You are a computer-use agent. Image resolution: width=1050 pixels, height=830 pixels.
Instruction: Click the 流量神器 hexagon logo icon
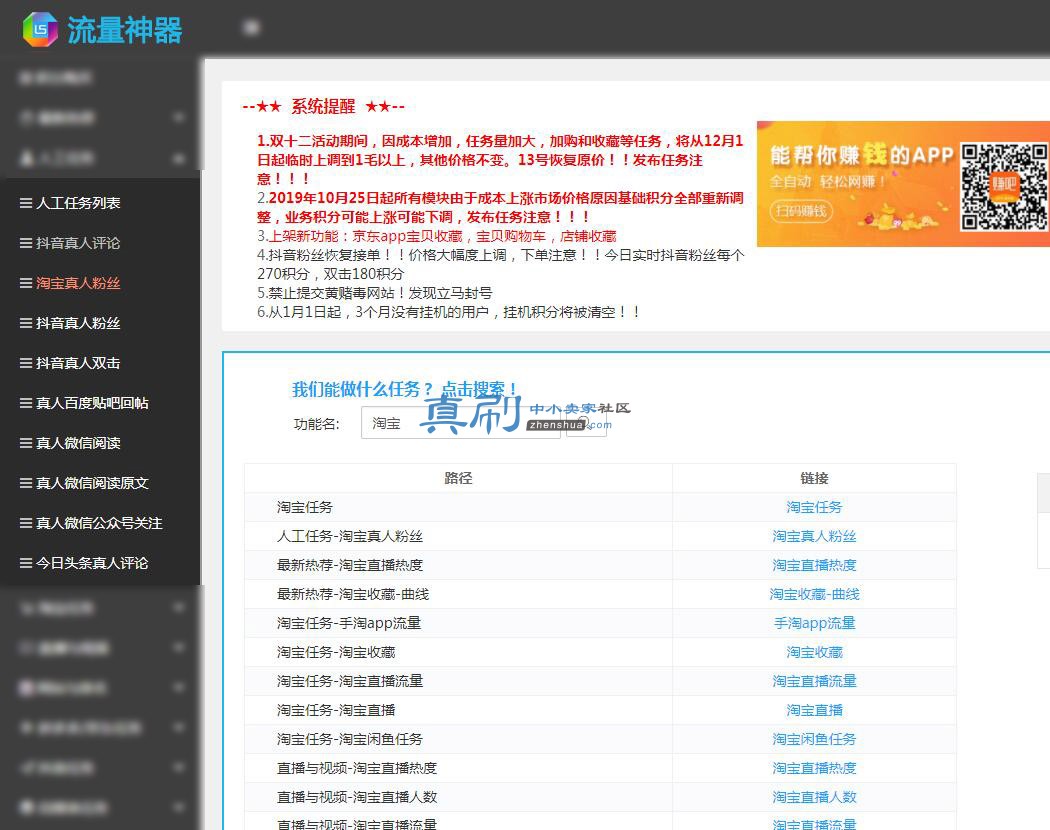click(x=40, y=29)
